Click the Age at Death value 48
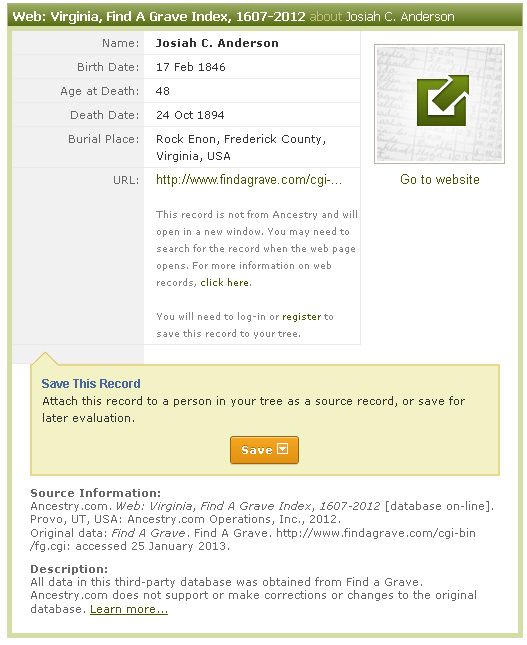527x645 pixels. (x=163, y=91)
